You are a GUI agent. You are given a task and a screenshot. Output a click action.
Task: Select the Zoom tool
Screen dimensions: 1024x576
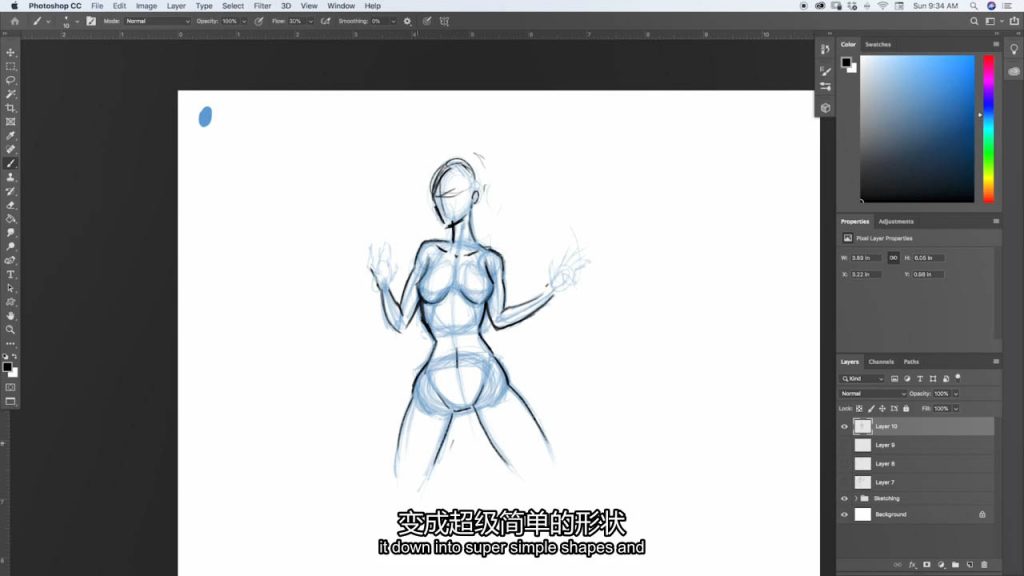[x=11, y=329]
